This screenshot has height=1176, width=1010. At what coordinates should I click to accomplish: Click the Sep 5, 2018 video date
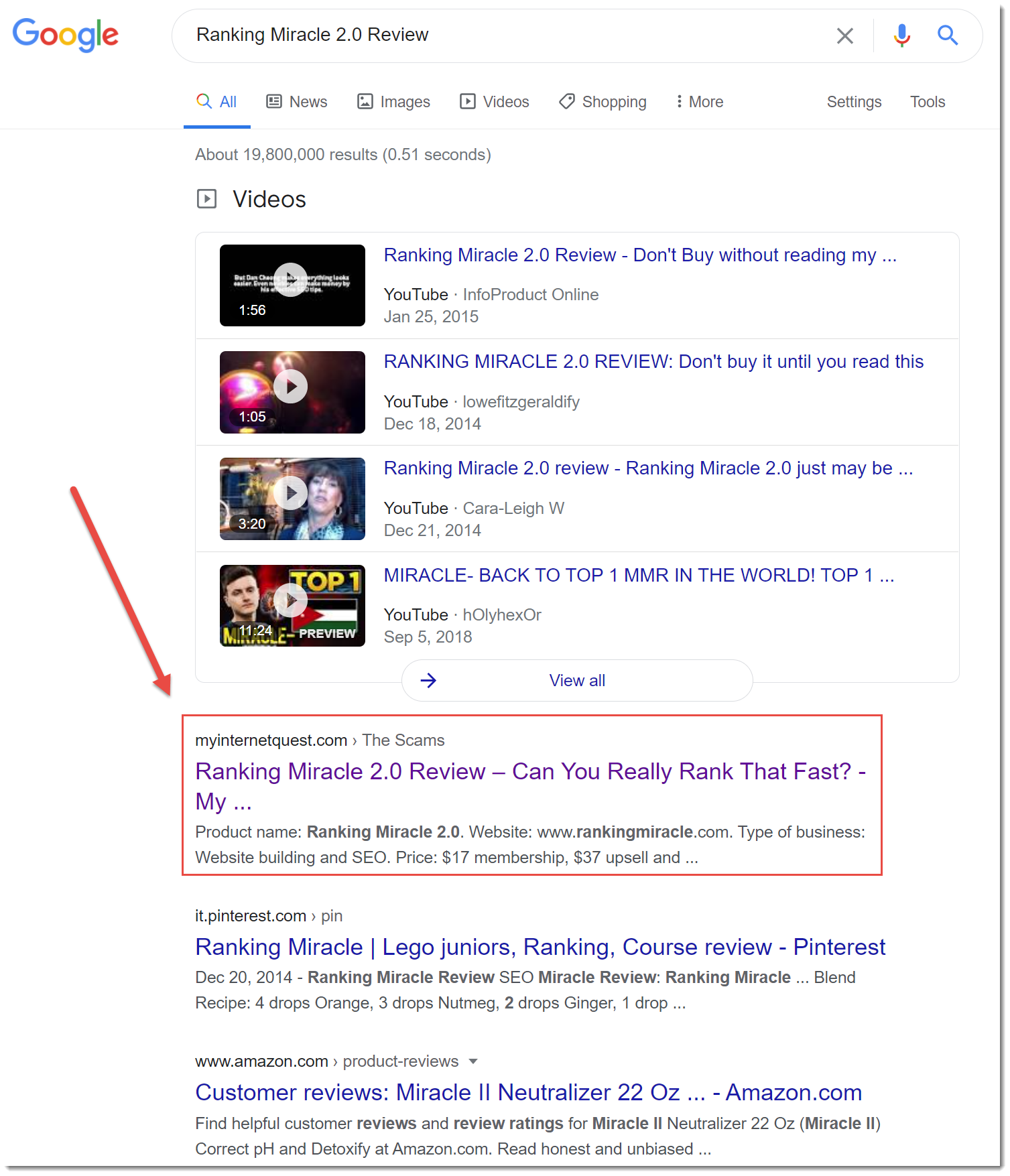click(x=428, y=637)
